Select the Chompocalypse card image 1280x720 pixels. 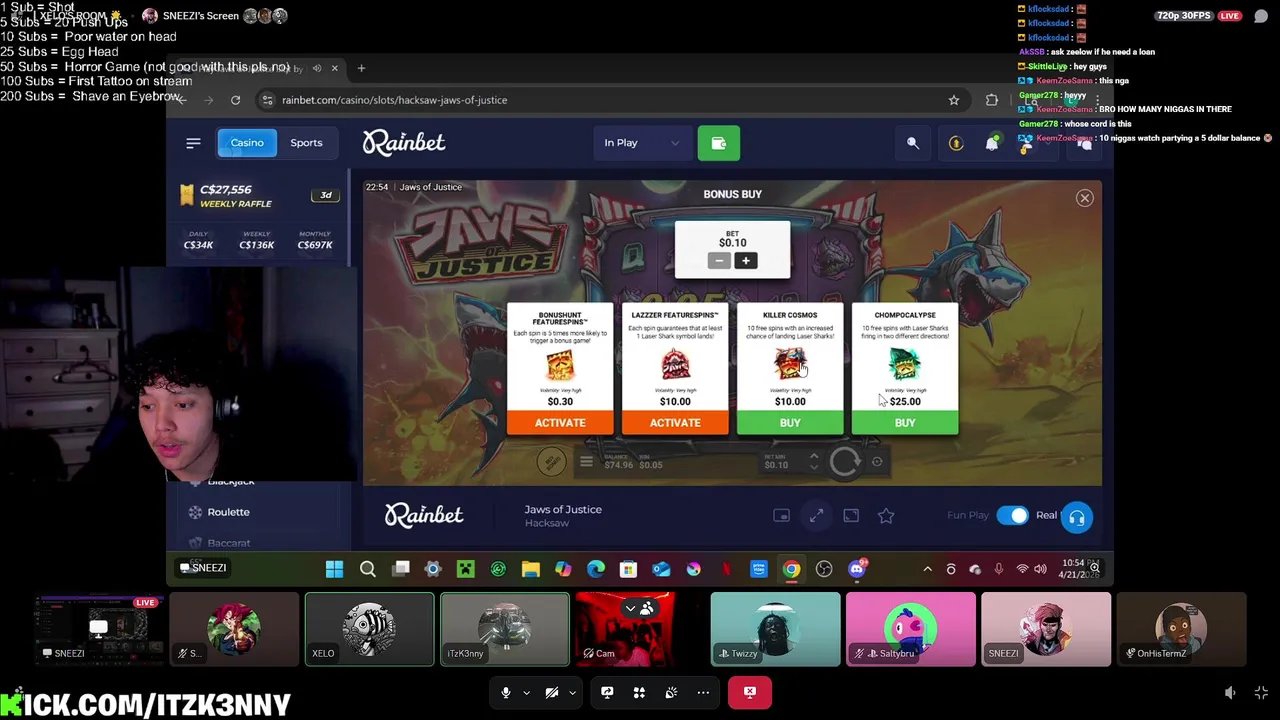905,365
